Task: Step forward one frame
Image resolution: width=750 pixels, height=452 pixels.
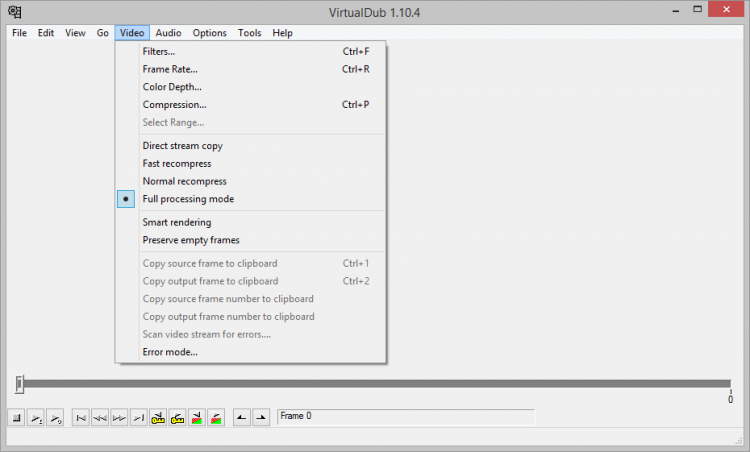Action: coord(119,418)
